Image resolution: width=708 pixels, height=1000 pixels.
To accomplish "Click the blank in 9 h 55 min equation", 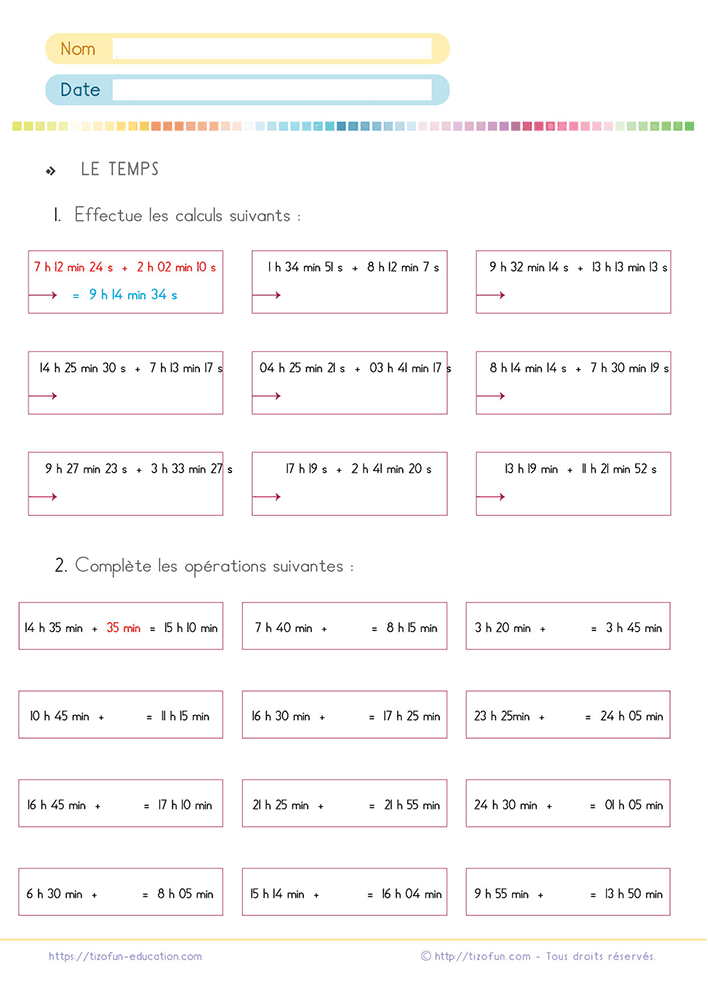I will (566, 894).
